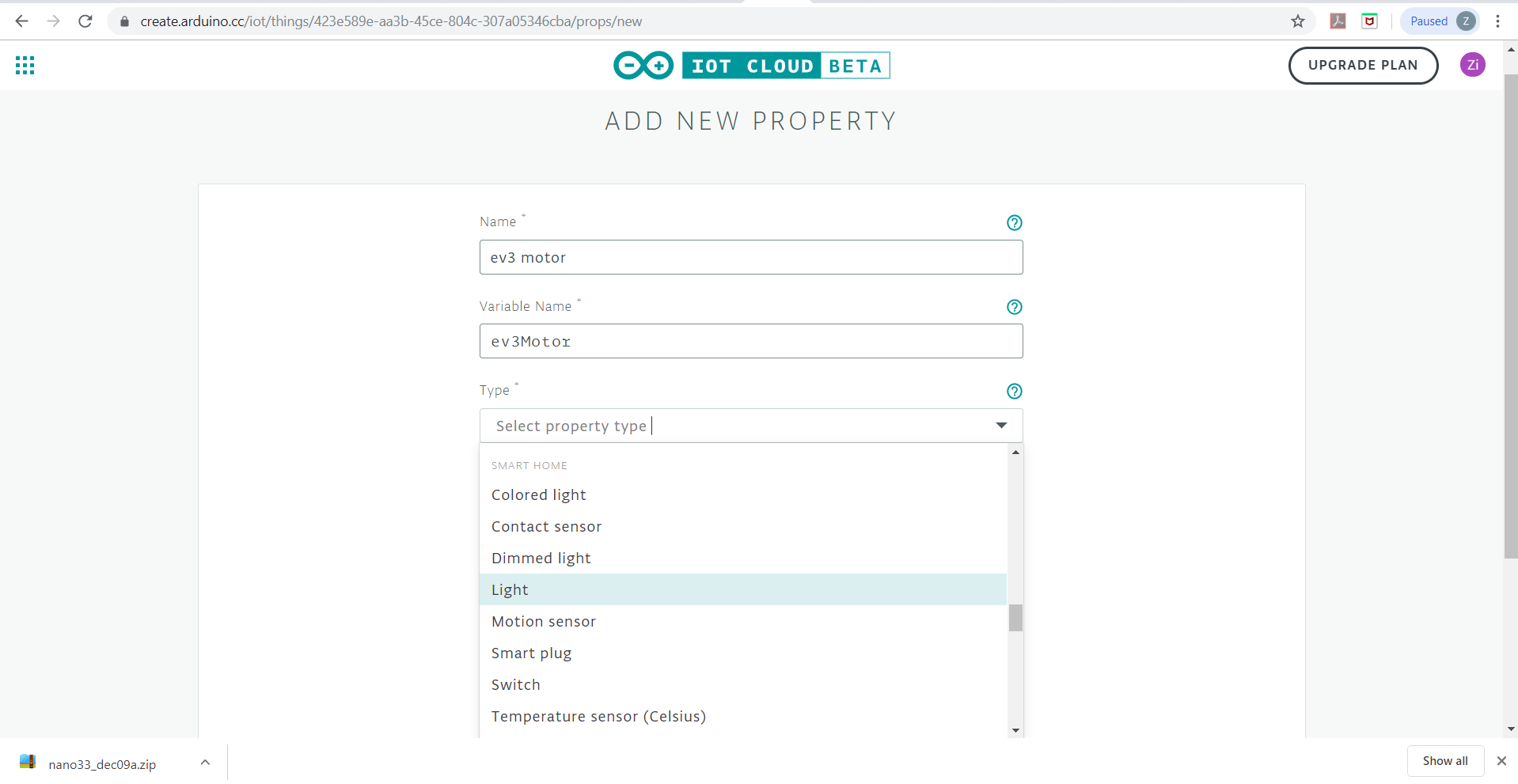The image size is (1518, 784).
Task: Open the Arduino apps grid menu
Action: [25, 66]
